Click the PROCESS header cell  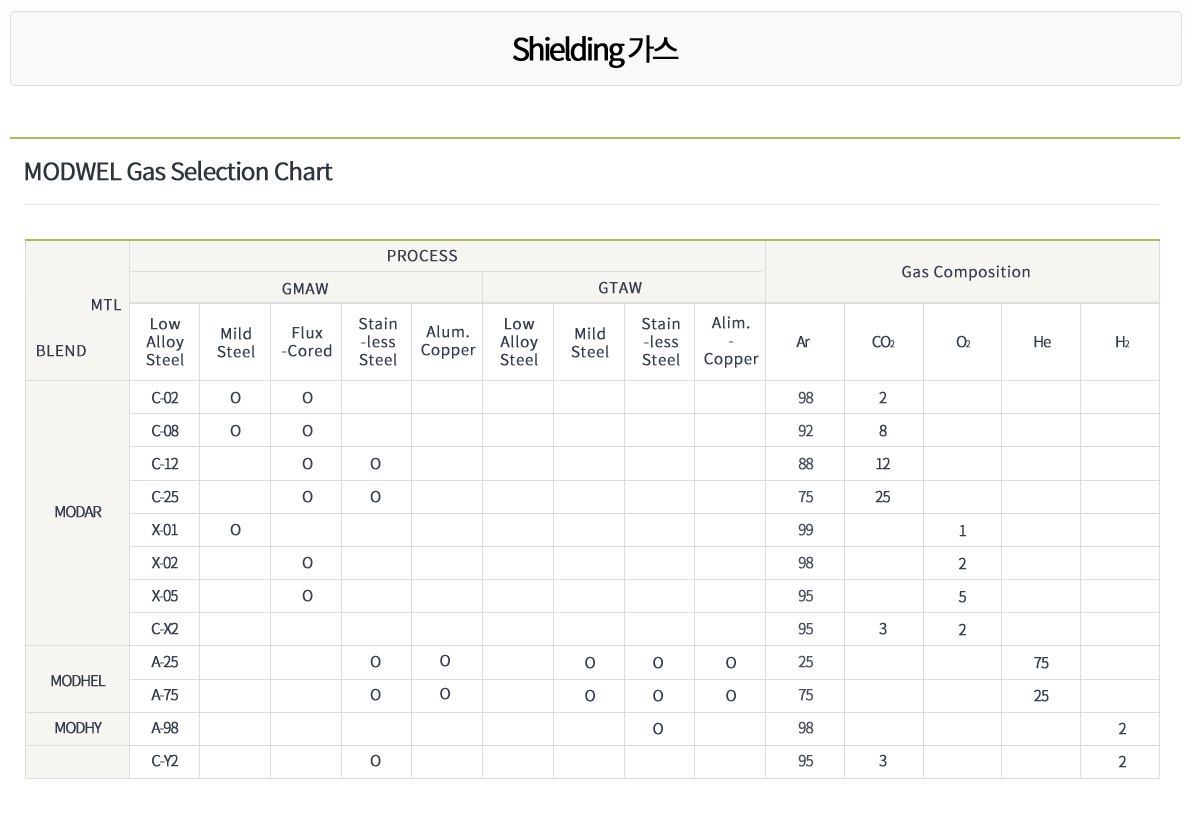click(x=422, y=256)
